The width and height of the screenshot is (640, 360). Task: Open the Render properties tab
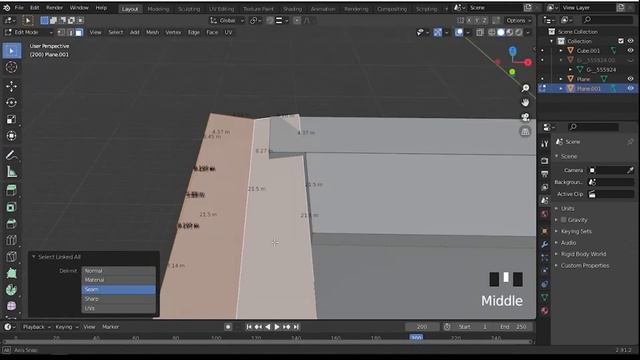544,161
